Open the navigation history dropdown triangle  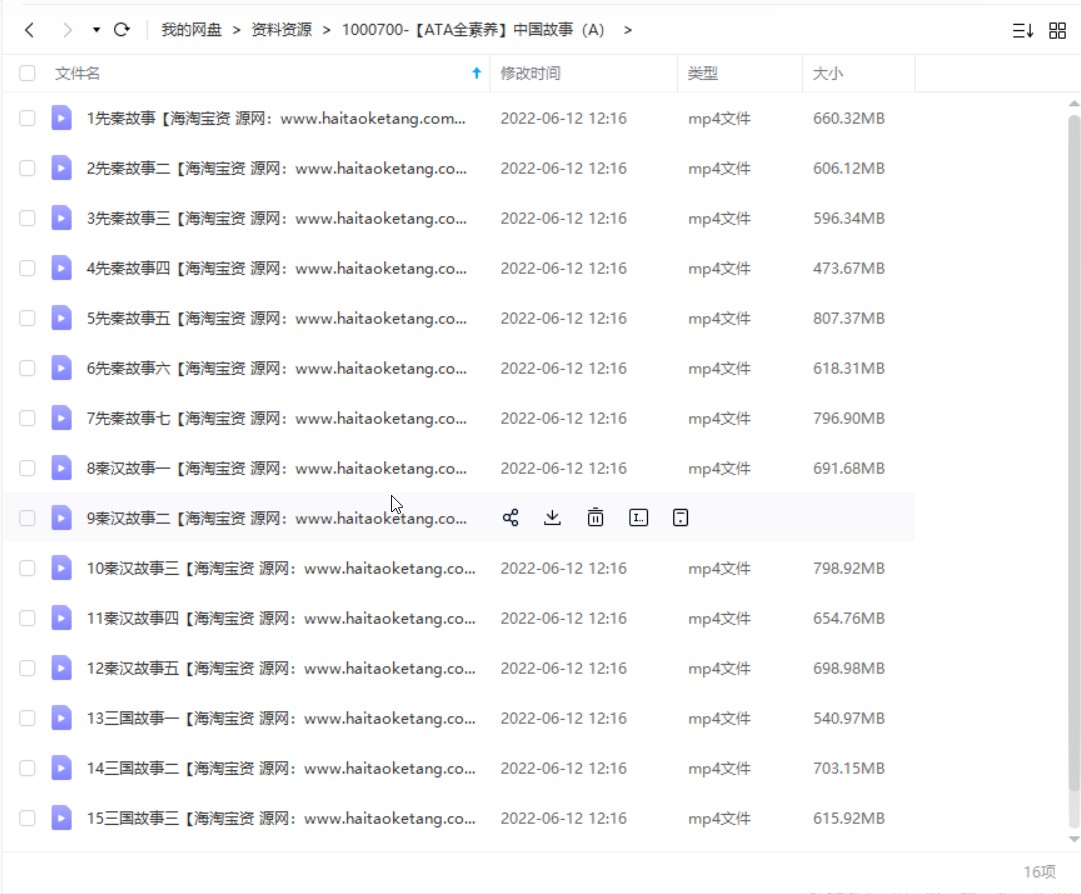pos(97,30)
